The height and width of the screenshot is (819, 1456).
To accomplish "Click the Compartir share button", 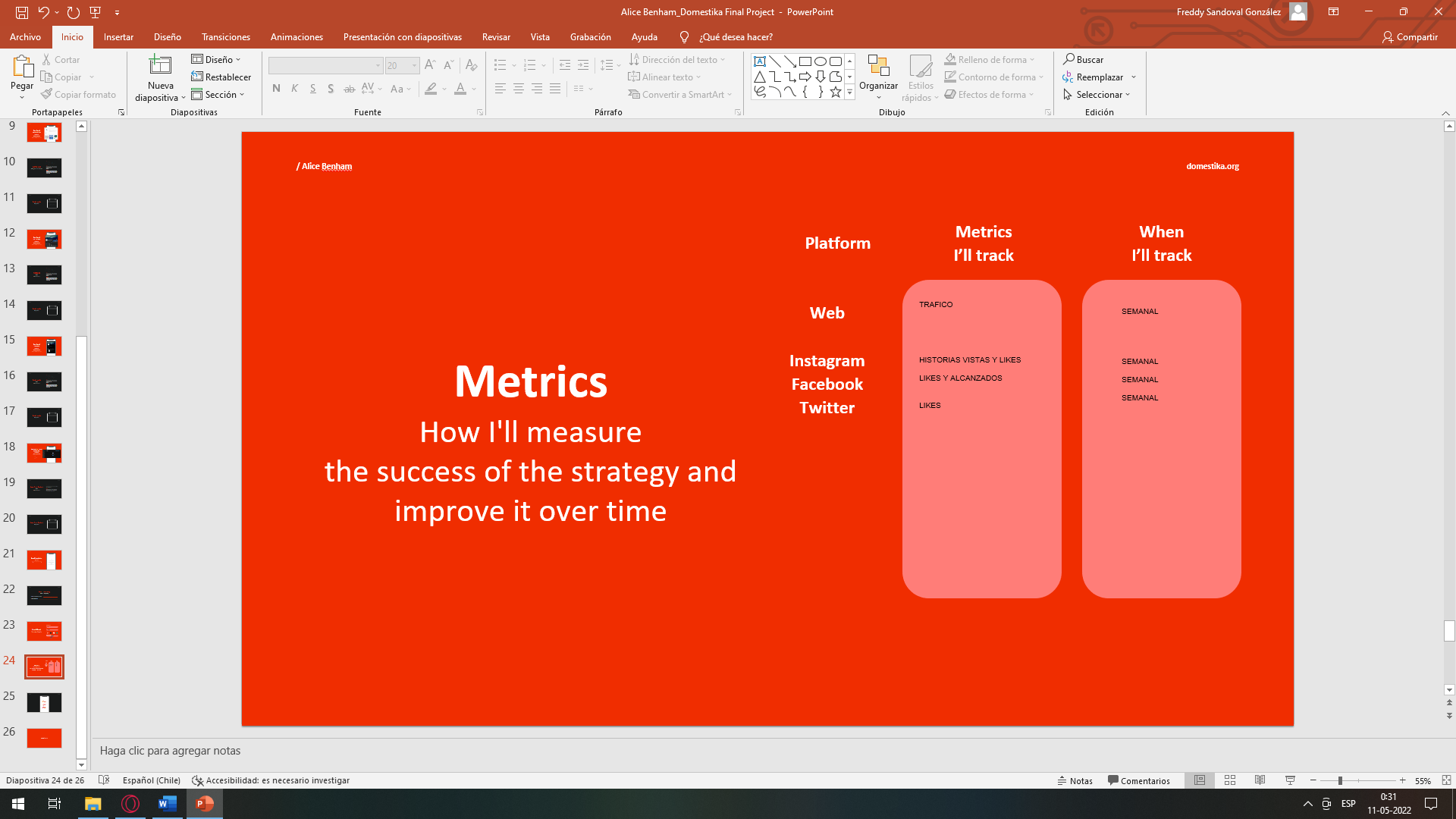I will coord(1410,37).
